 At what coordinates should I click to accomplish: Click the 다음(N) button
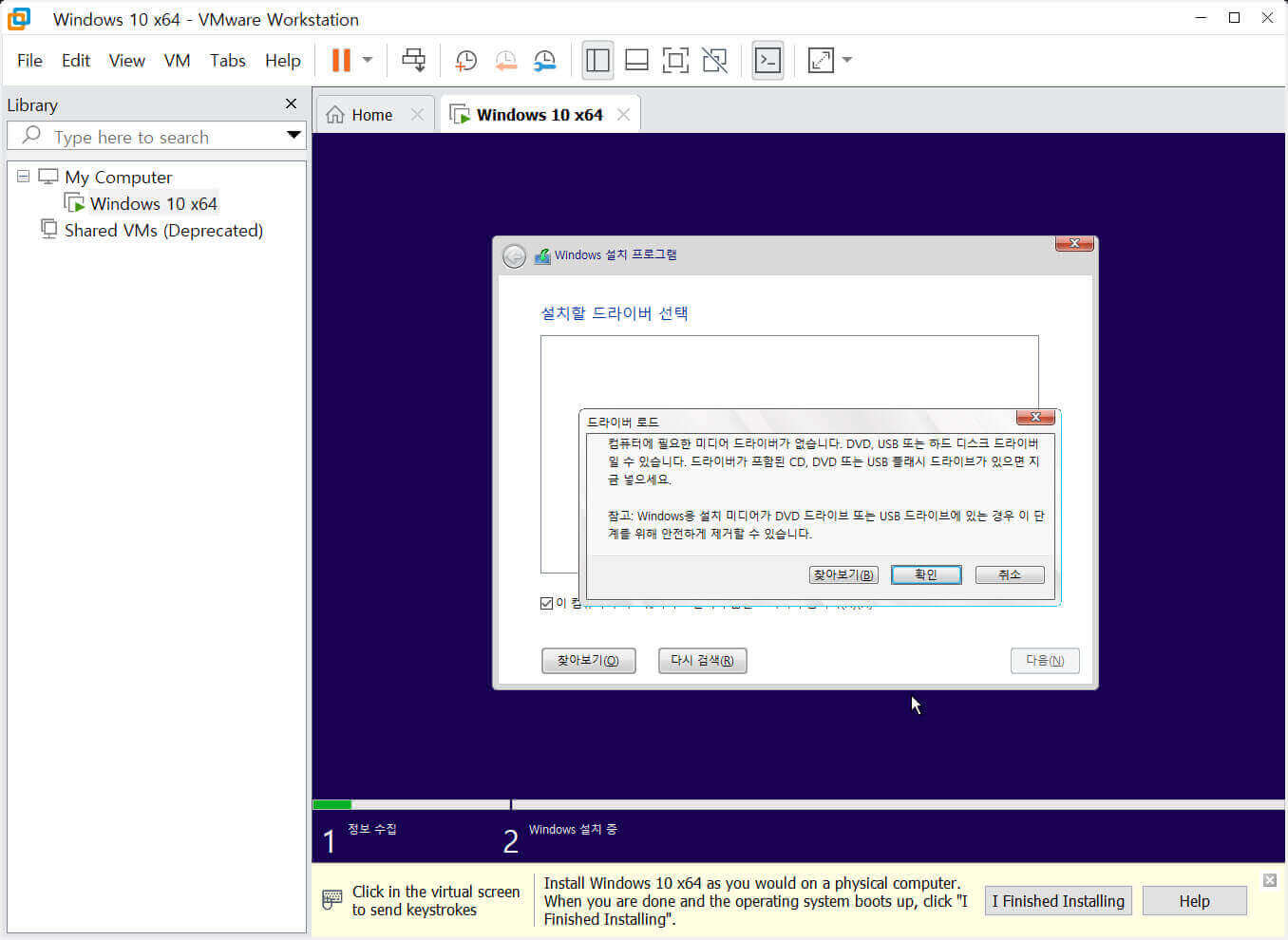point(1045,661)
